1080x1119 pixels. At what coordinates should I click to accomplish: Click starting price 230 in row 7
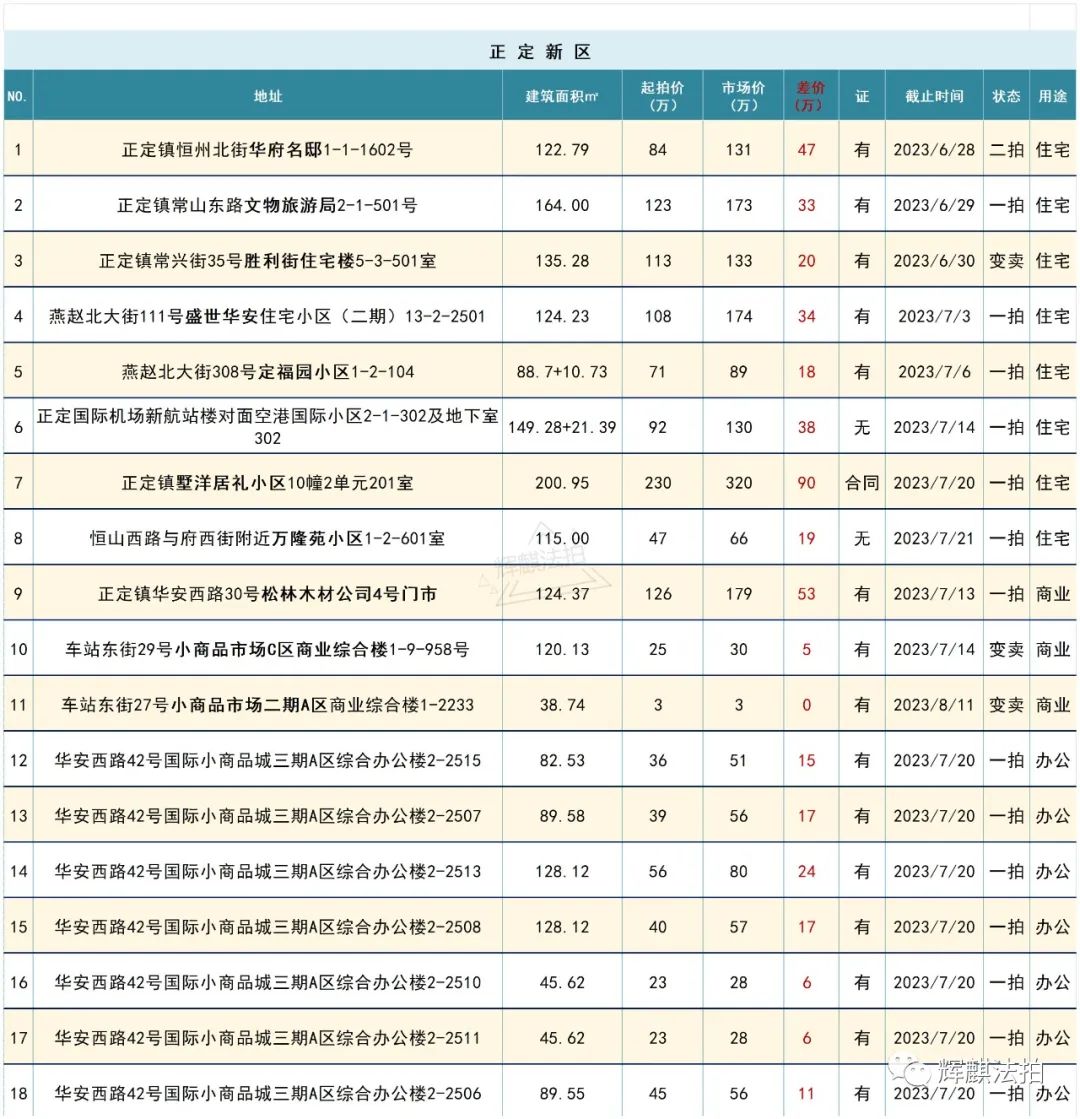coord(657,483)
